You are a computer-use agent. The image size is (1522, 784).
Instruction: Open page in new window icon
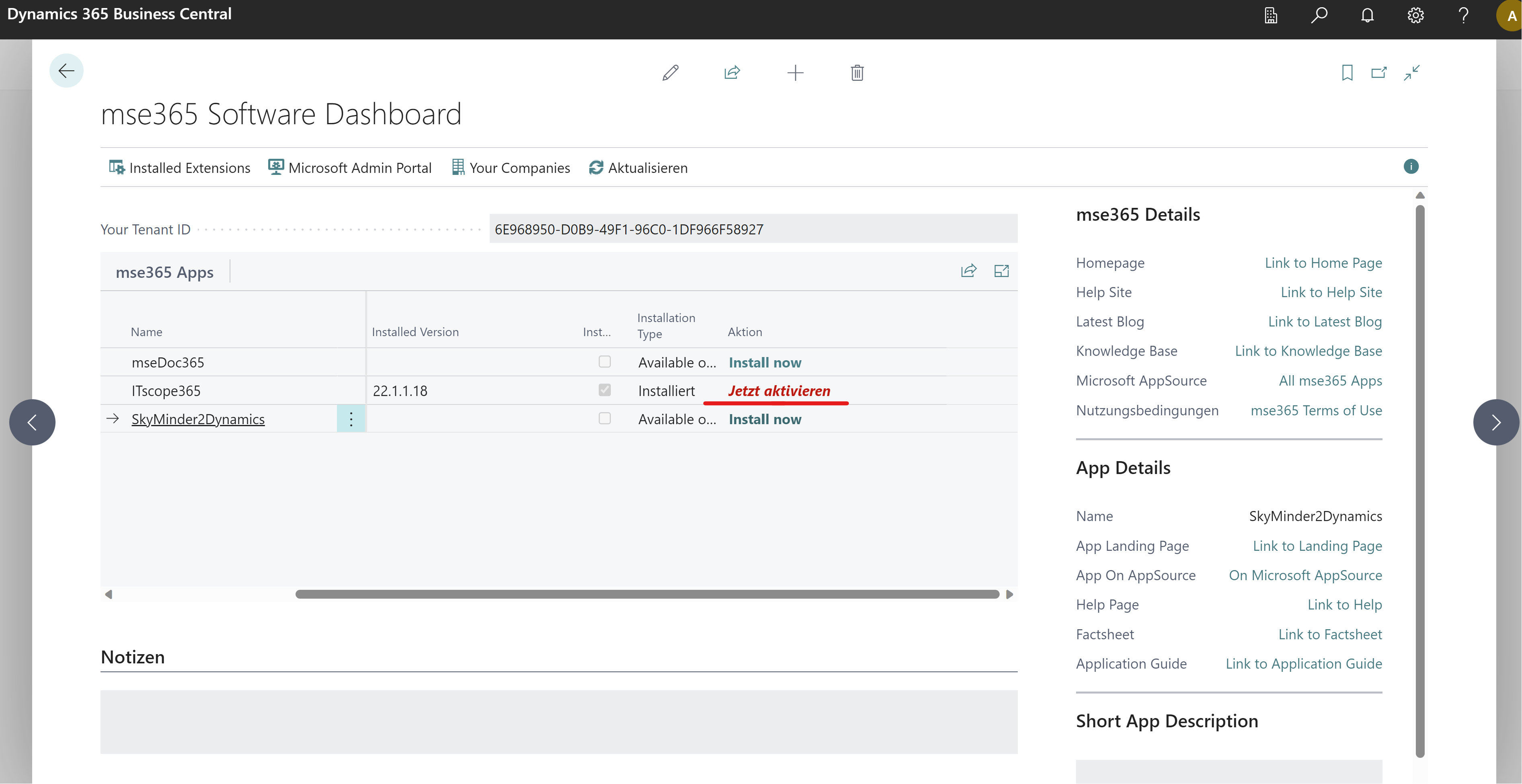(x=1378, y=73)
